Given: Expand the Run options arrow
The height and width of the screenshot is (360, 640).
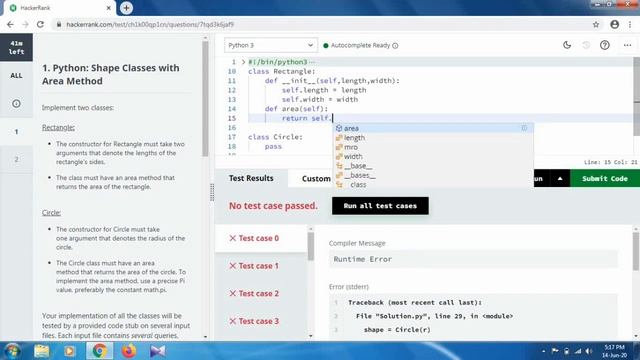Looking at the screenshot, I should click(x=560, y=179).
